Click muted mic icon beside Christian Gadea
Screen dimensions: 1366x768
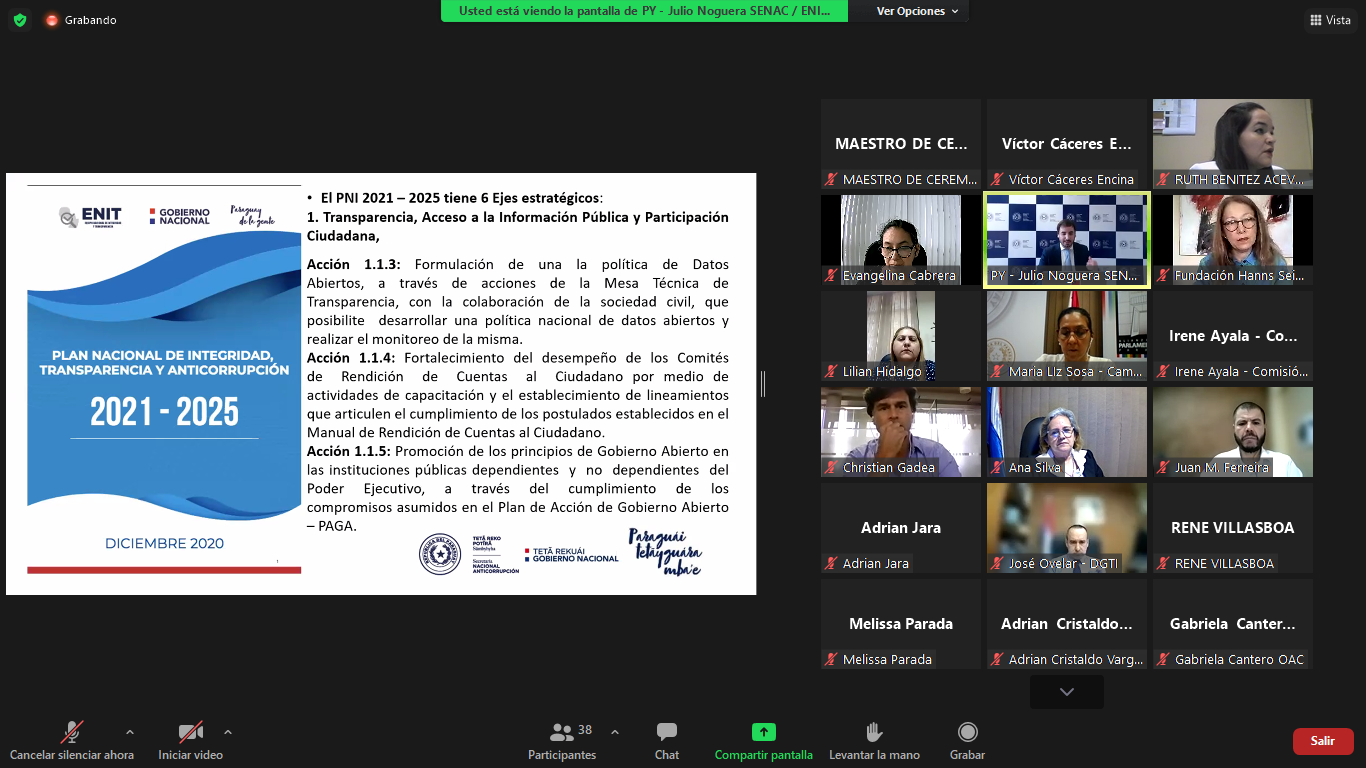coord(831,468)
